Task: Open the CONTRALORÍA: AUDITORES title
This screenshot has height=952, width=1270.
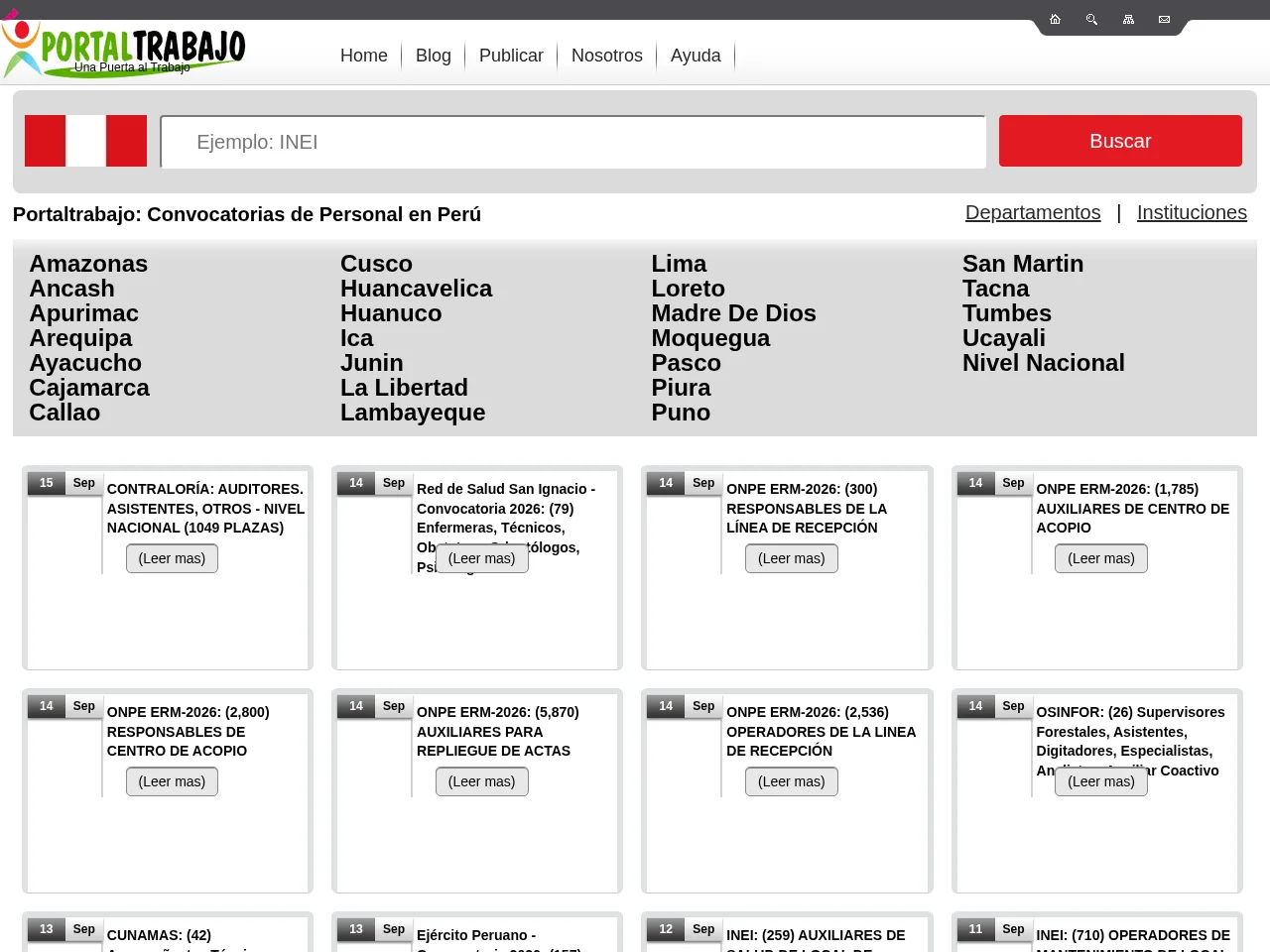Action: 205,509
